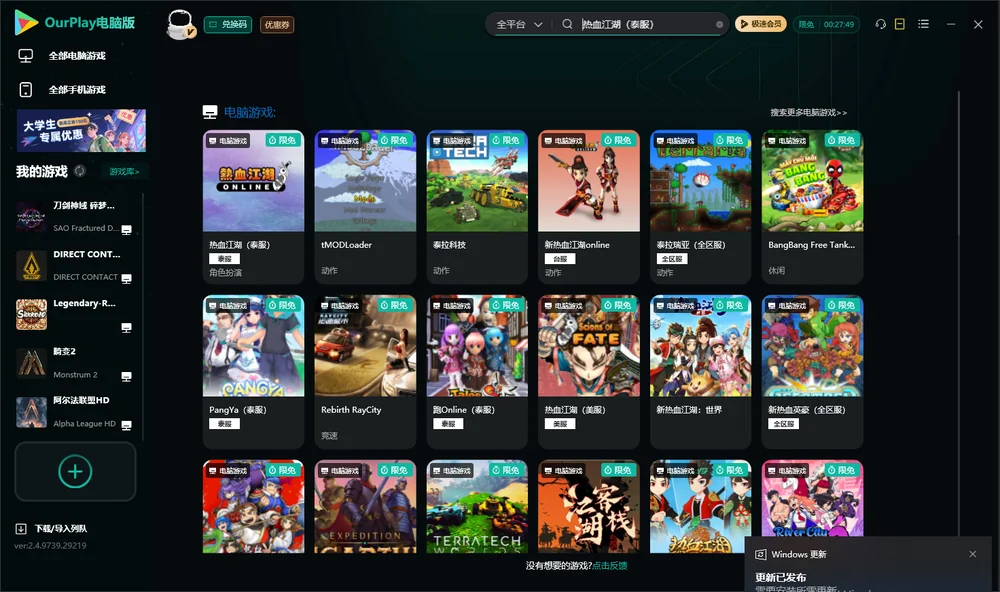1000x592 pixels.
Task: Open the 热血江湖 (泰服) game card
Action: 253,207
